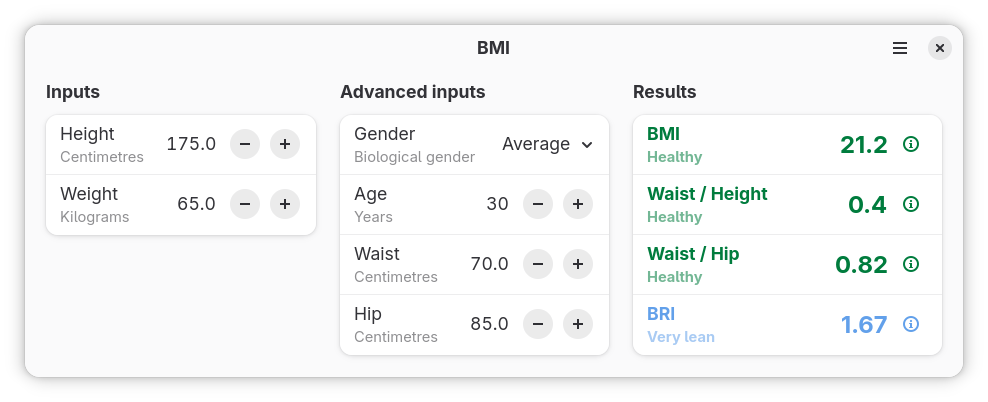The height and width of the screenshot is (402, 988).
Task: Open the Waist / Hip info icon
Action: (910, 264)
